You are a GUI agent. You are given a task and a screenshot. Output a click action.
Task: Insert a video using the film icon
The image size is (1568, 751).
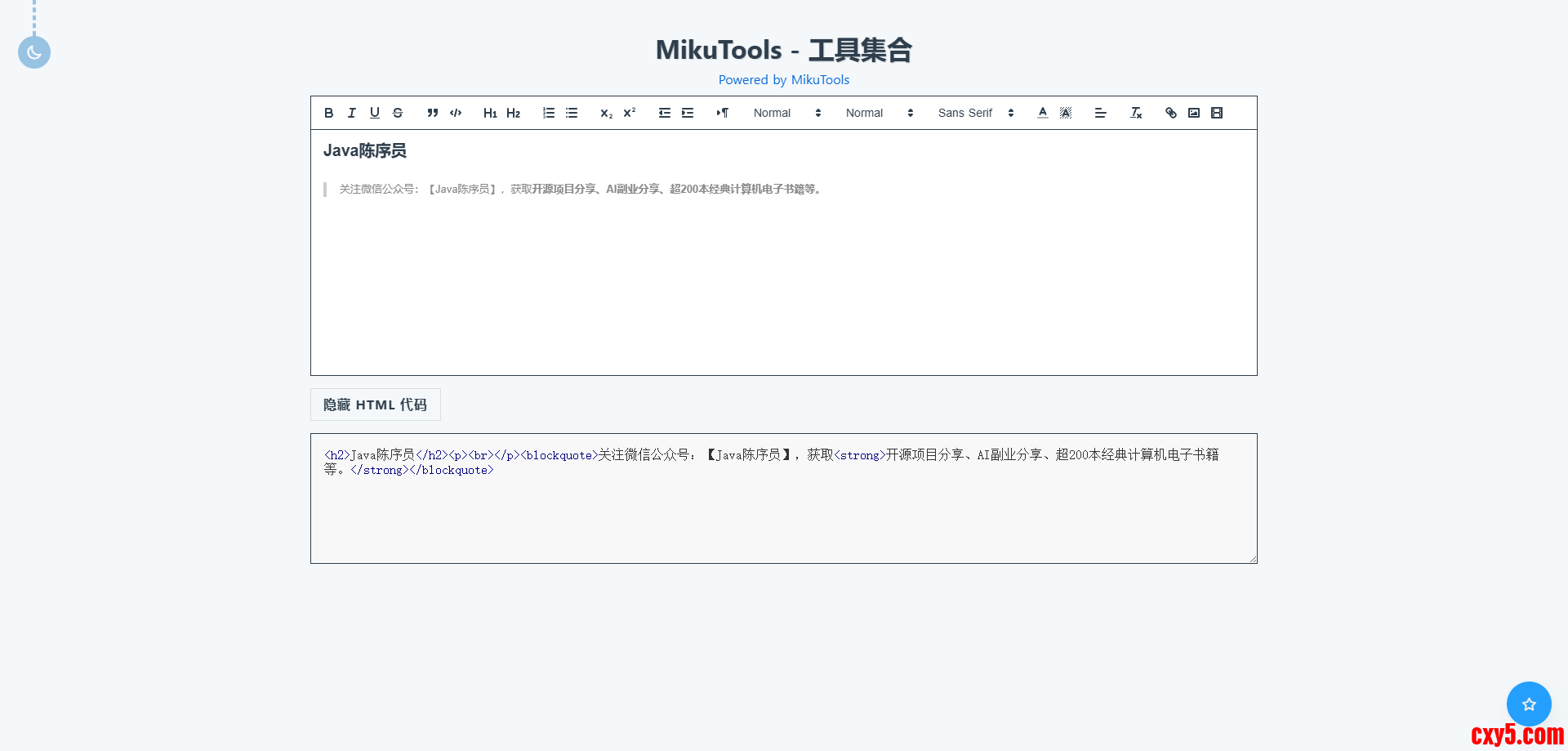tap(1217, 113)
